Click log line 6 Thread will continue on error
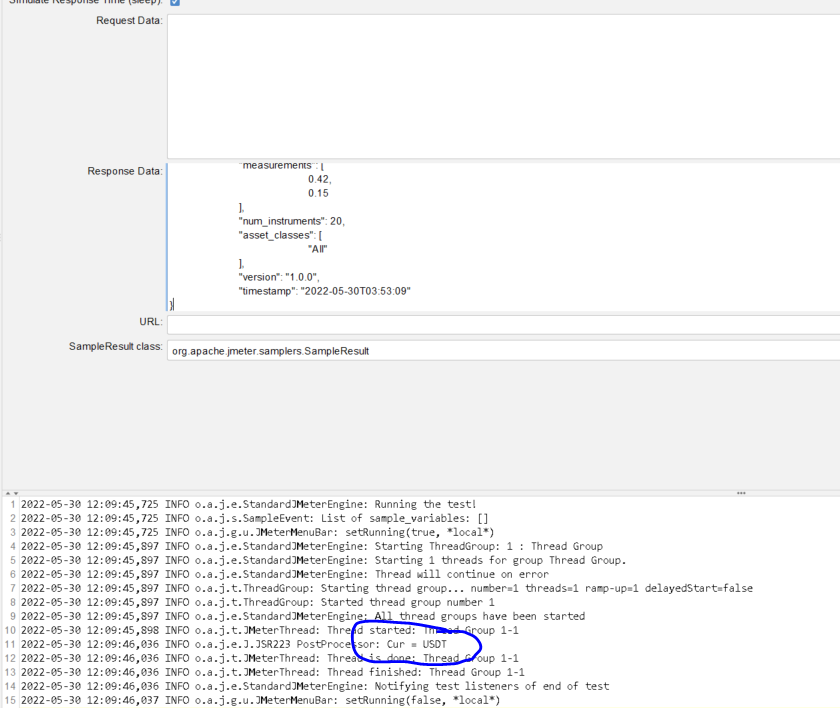The height and width of the screenshot is (708, 840). pos(284,574)
